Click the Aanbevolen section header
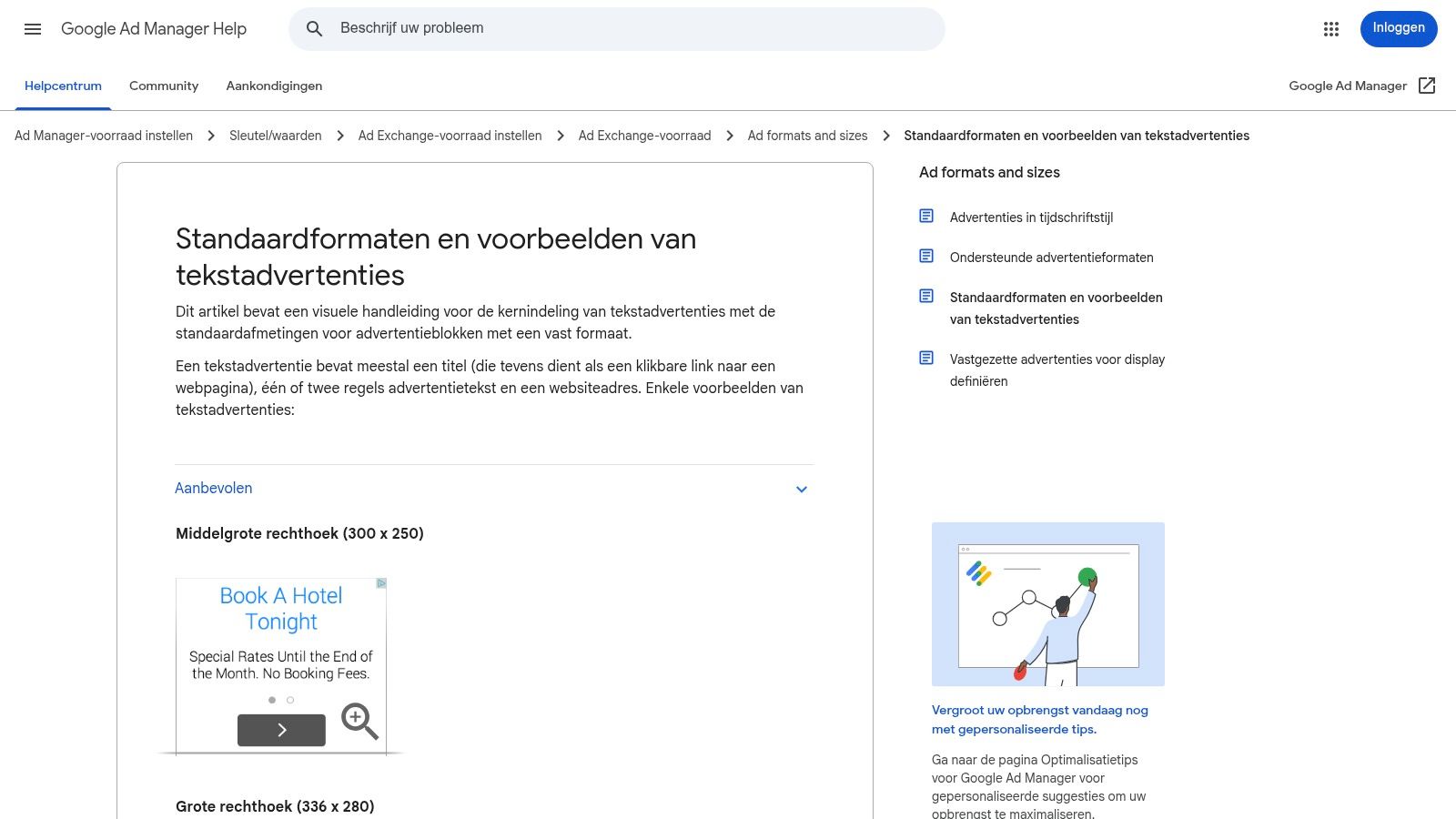1456x819 pixels. (x=494, y=489)
